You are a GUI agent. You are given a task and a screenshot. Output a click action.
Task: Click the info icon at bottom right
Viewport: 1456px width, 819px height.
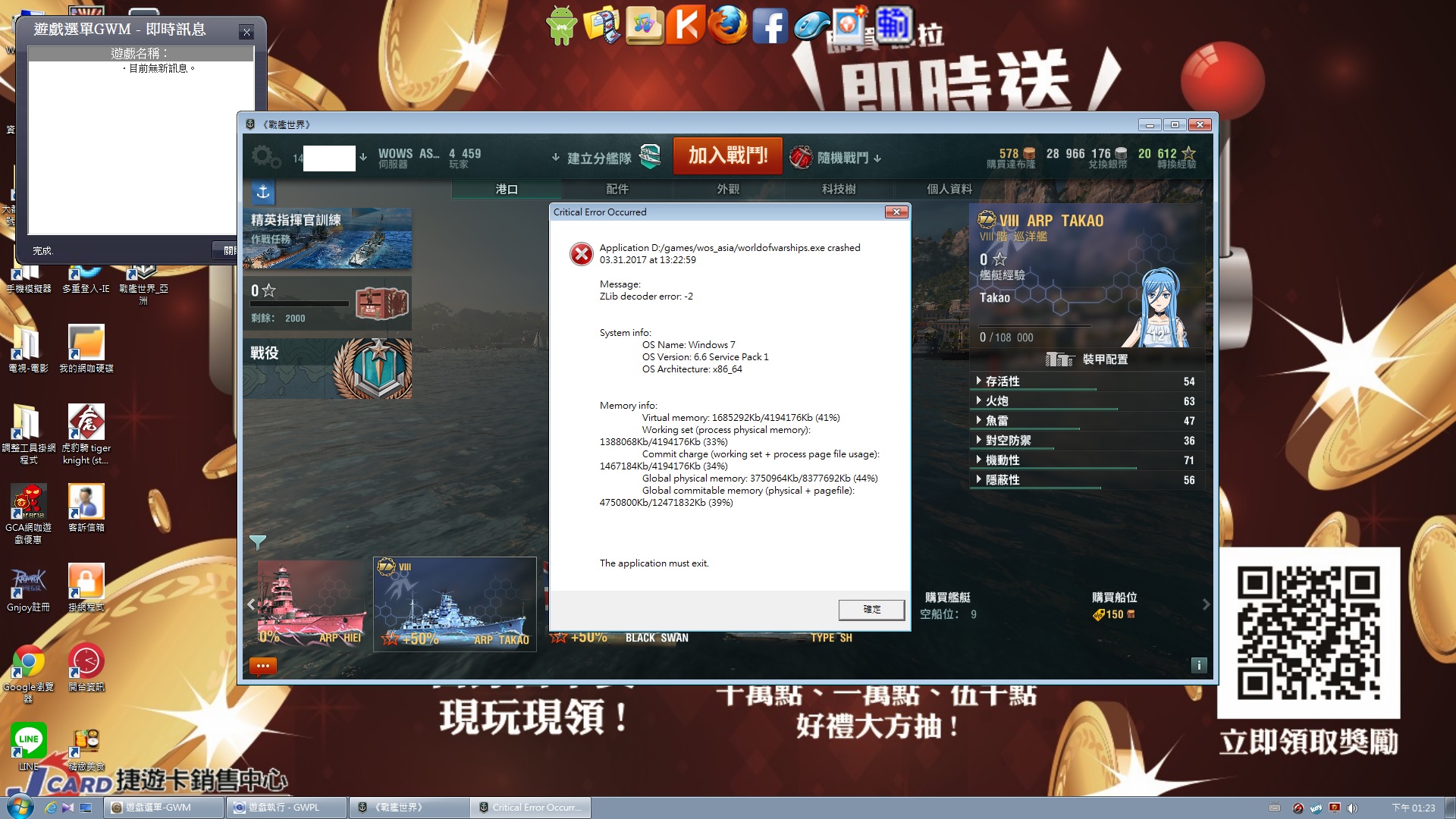tap(1198, 665)
